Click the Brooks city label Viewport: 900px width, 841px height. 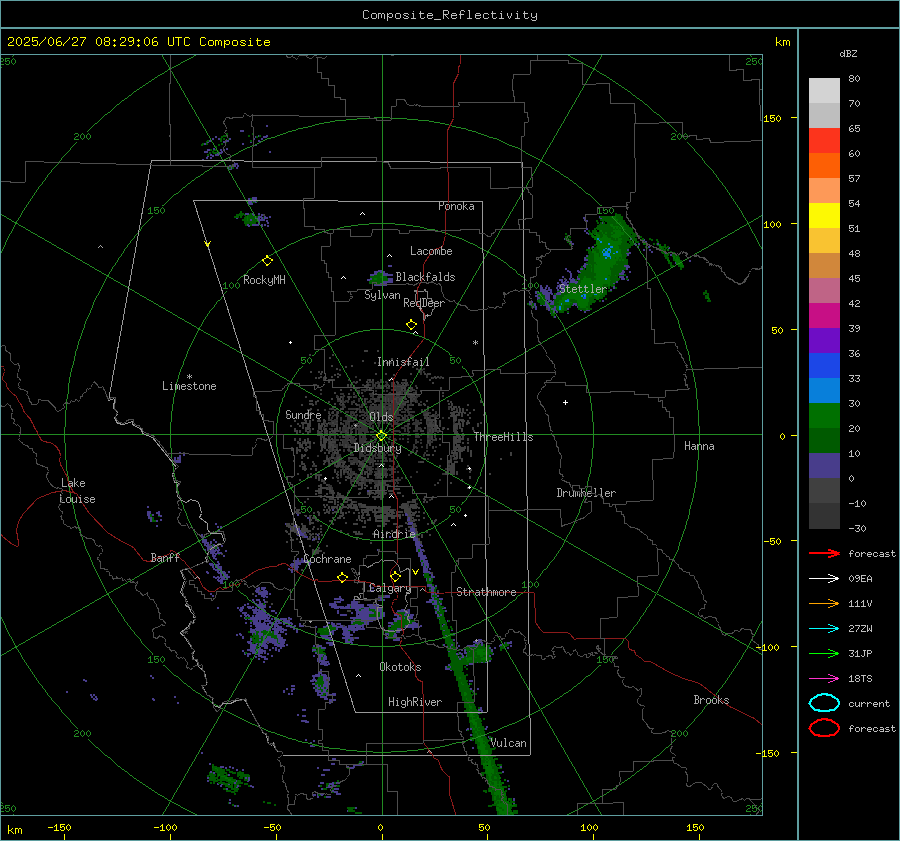pyautogui.click(x=711, y=700)
